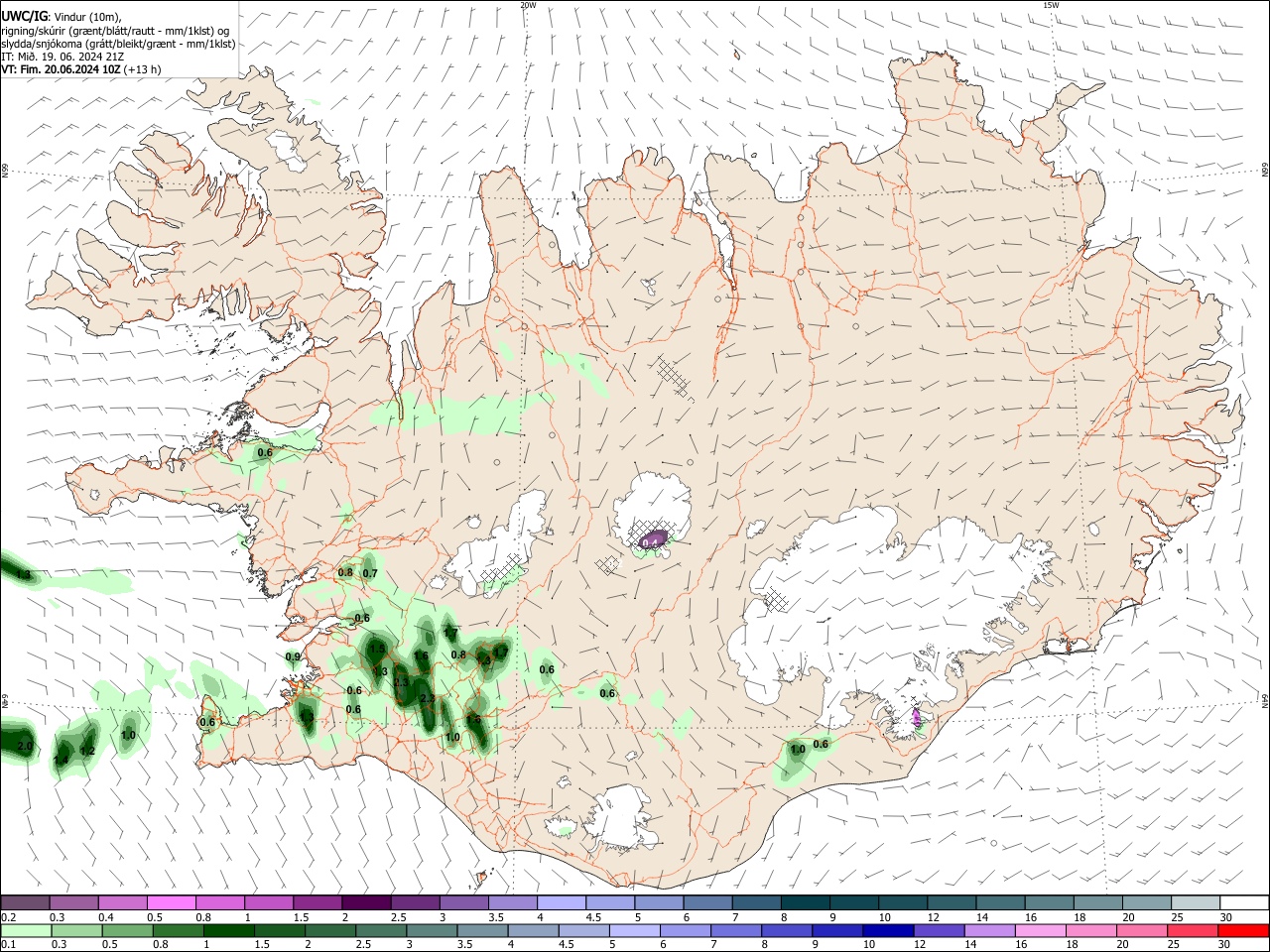Click the 'slydda/snjókoma' legend description line
1270x952 pixels.
118,44
